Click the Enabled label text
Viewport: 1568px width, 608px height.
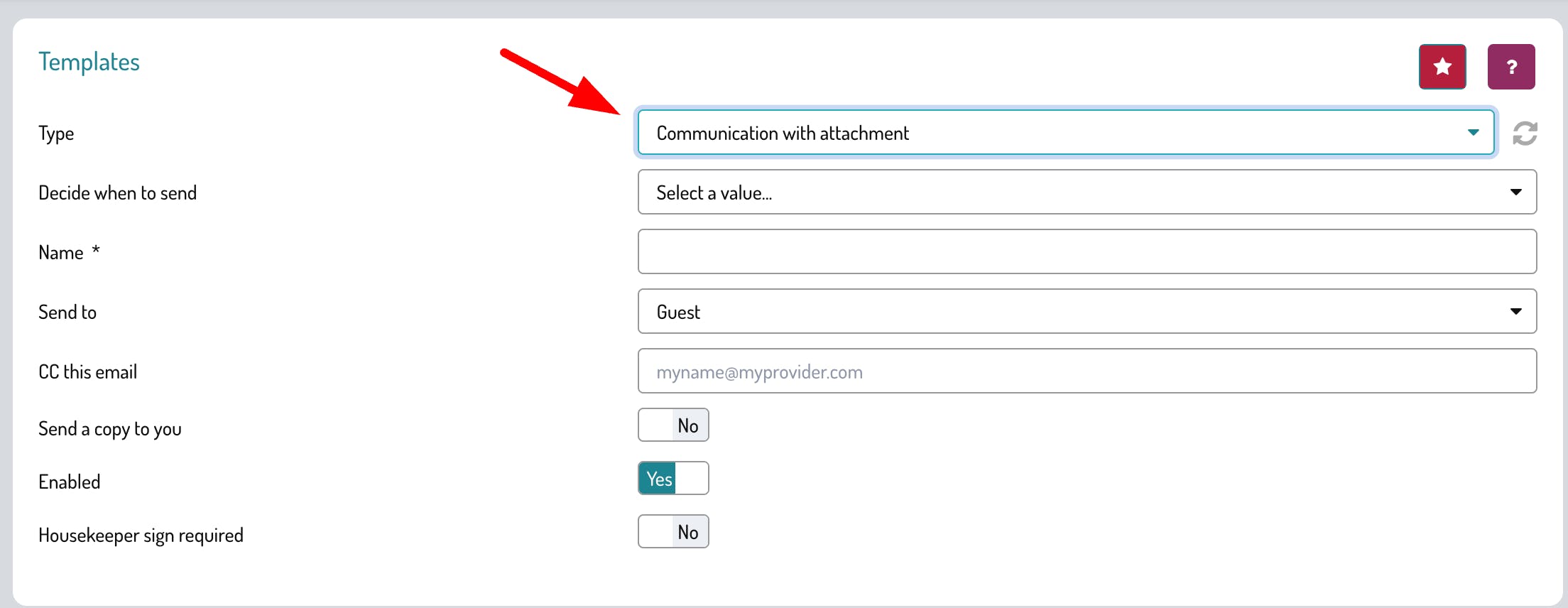pyautogui.click(x=70, y=482)
